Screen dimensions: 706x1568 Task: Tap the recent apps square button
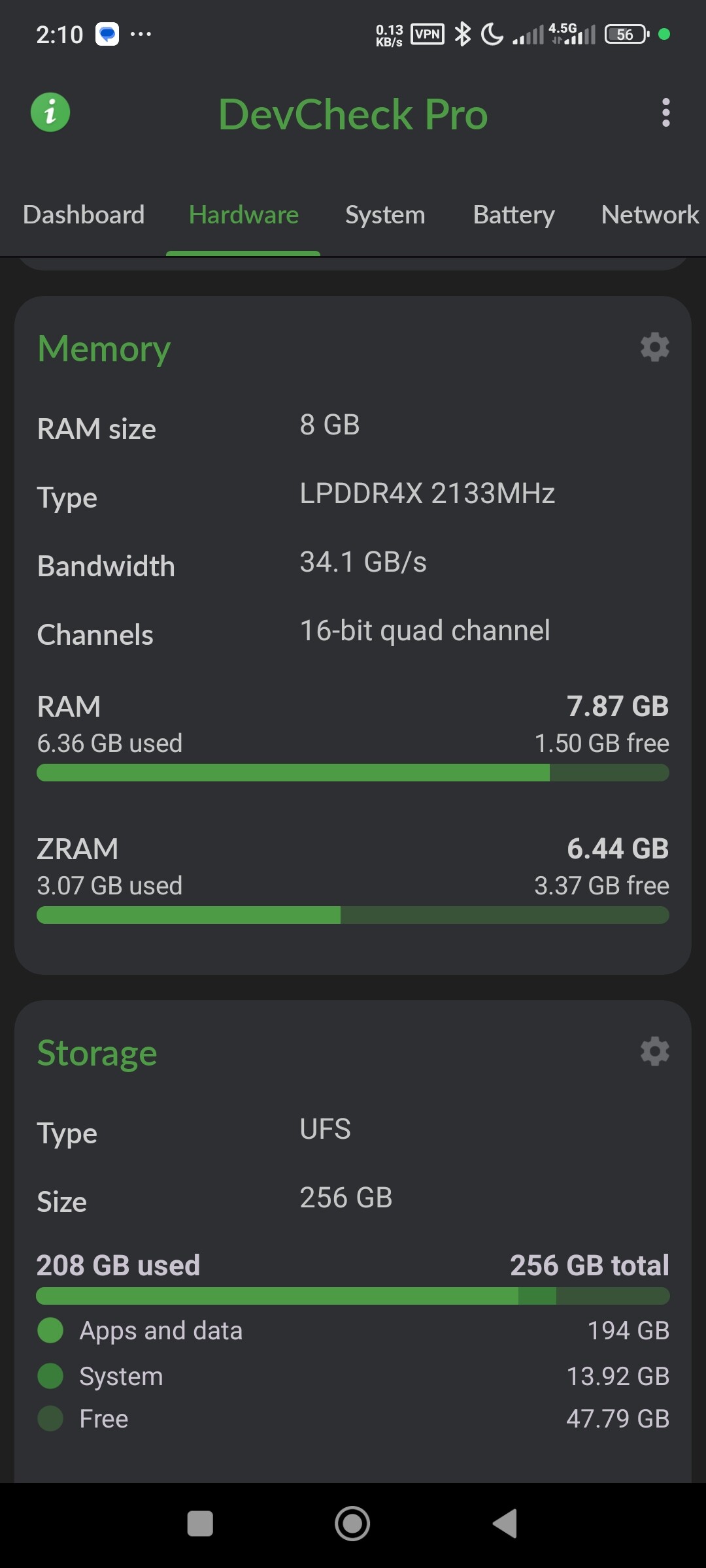tap(200, 1524)
